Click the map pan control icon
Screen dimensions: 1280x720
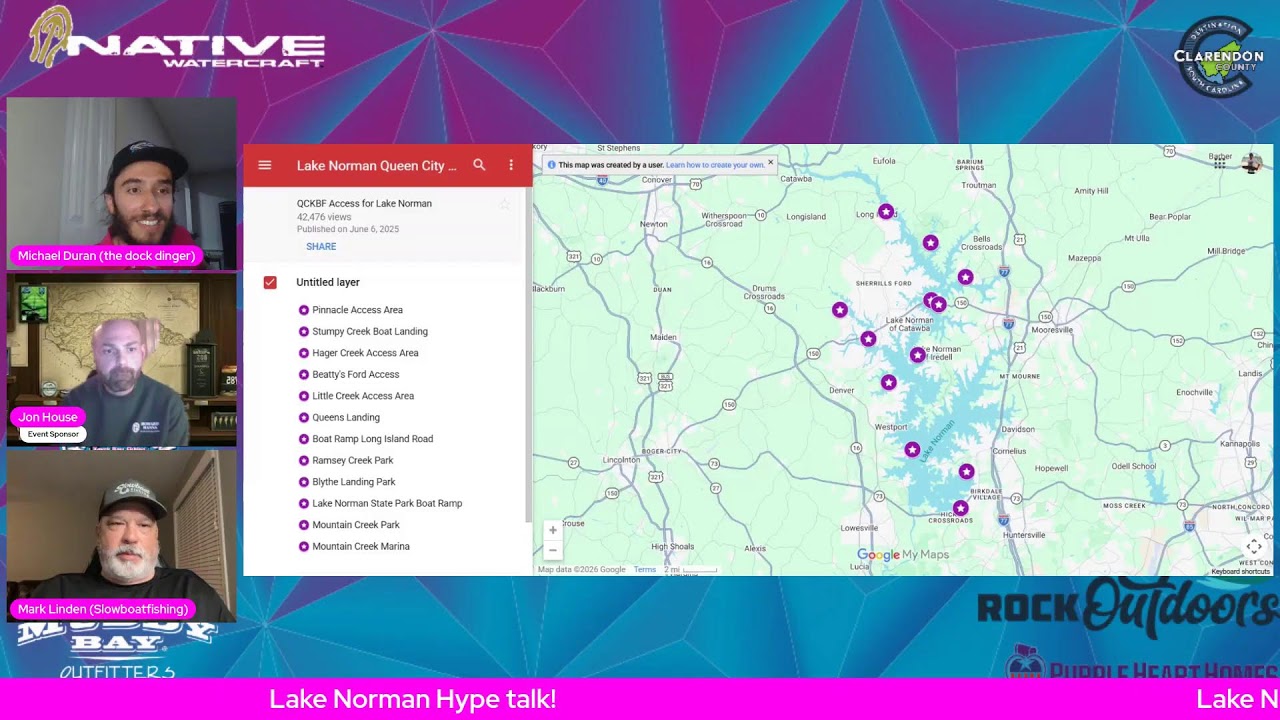point(1254,547)
